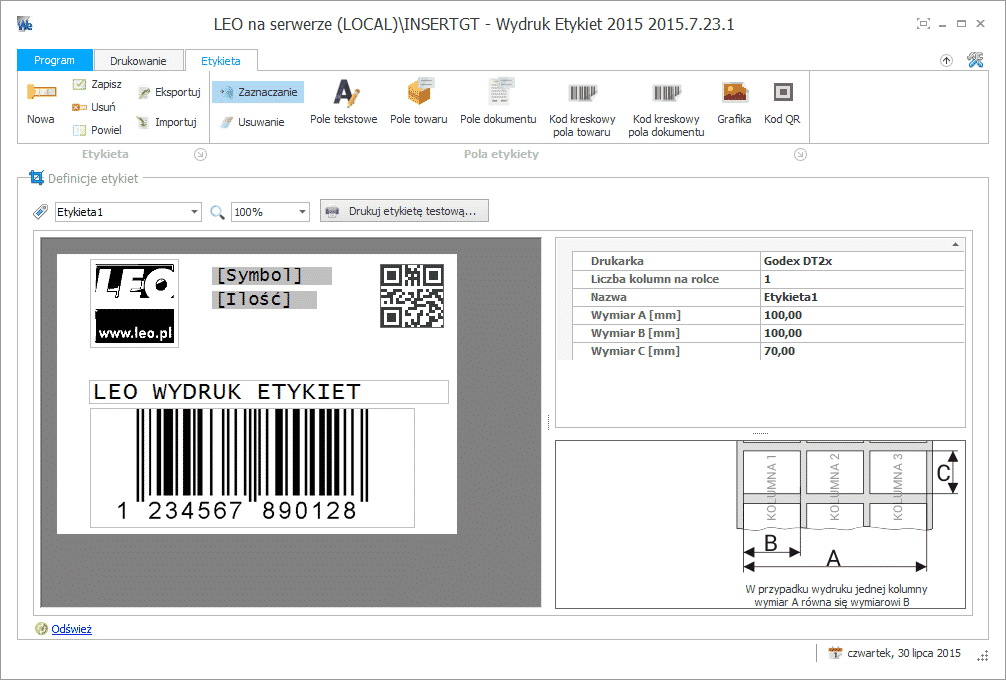Click the date czwartek, 30 lipca 2015
1006x680 pixels.
pyautogui.click(x=904, y=653)
